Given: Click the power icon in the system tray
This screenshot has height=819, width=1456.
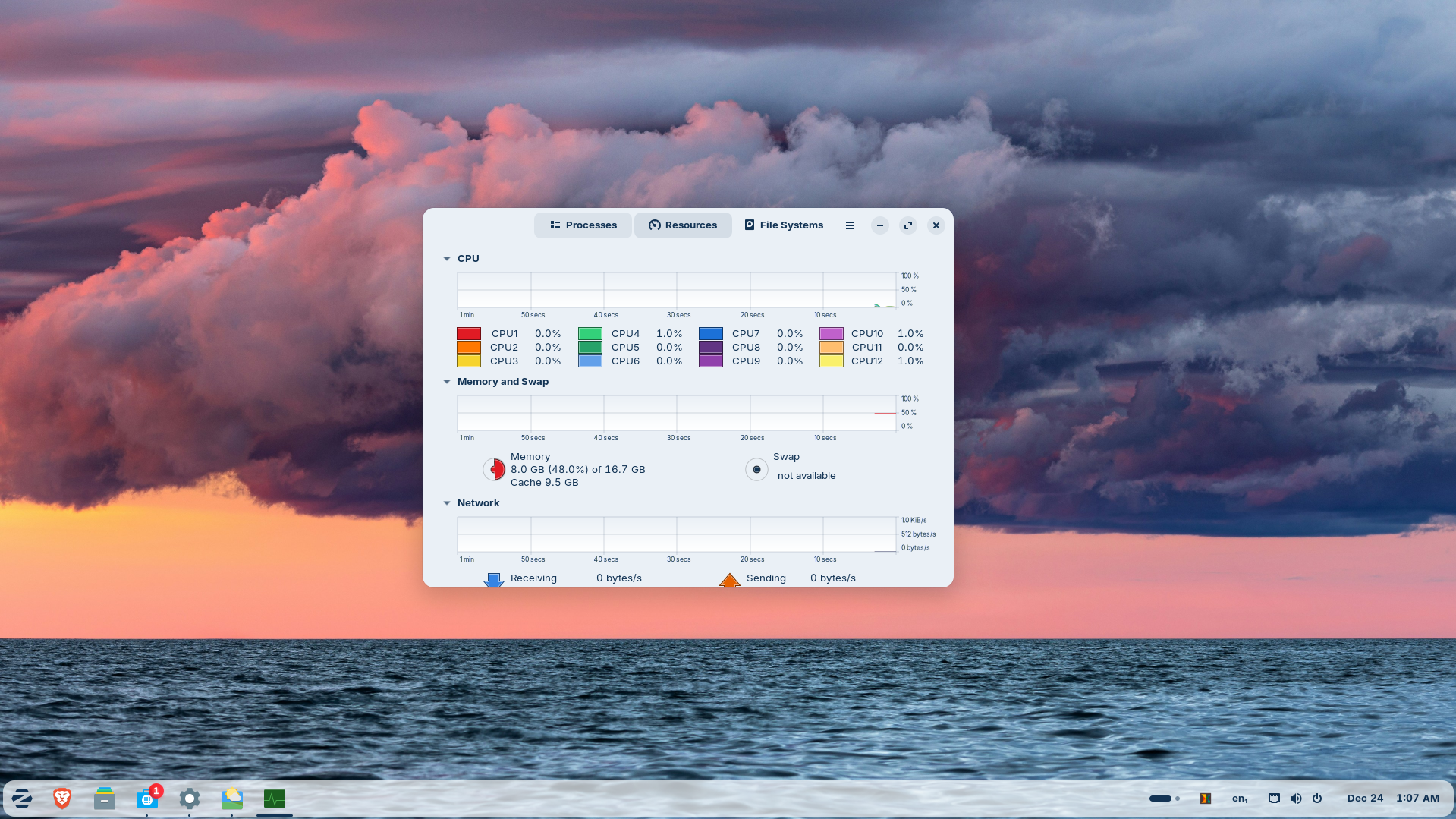Looking at the screenshot, I should [x=1316, y=798].
